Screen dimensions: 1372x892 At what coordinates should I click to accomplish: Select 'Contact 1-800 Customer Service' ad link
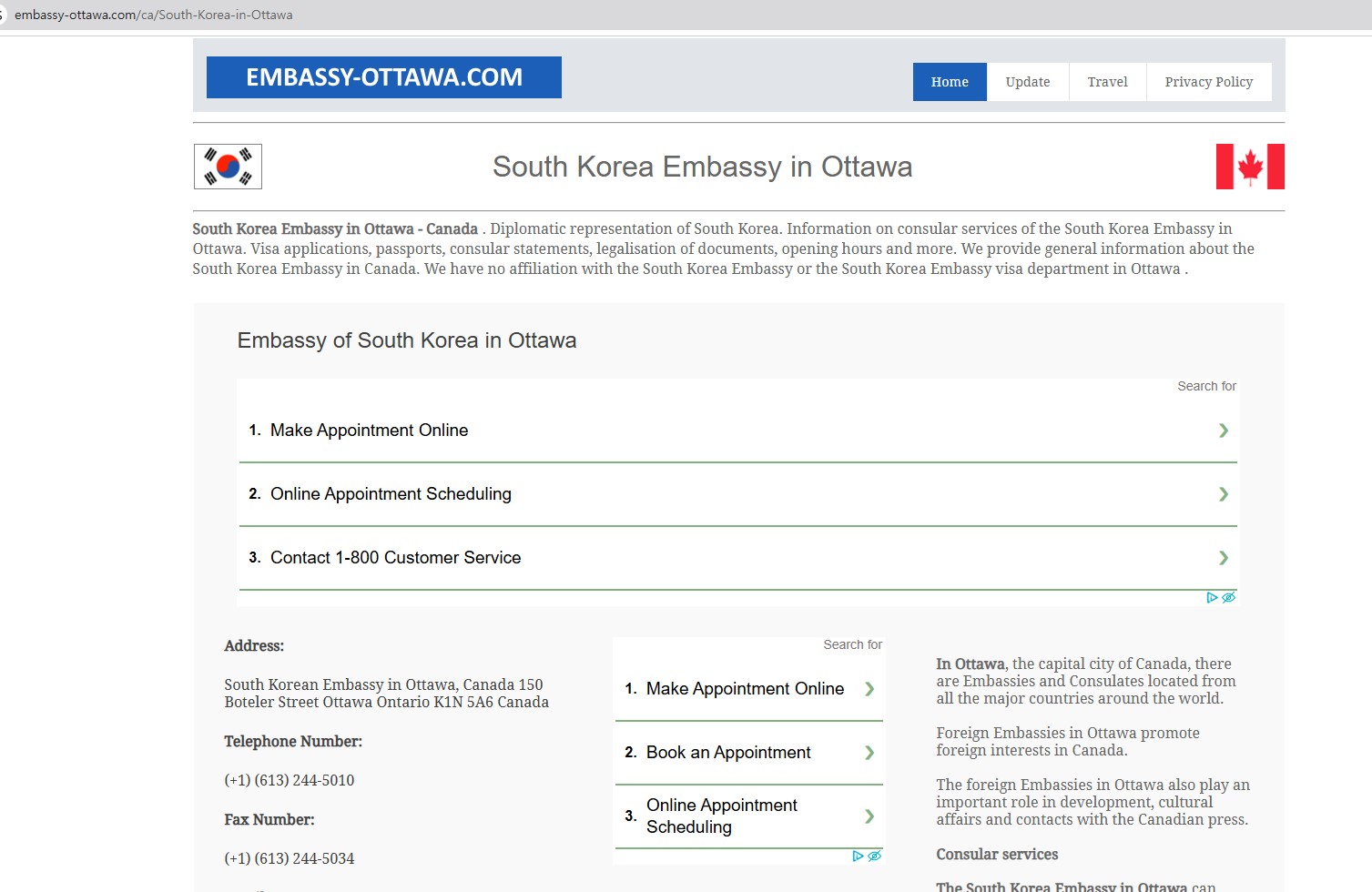coord(395,558)
